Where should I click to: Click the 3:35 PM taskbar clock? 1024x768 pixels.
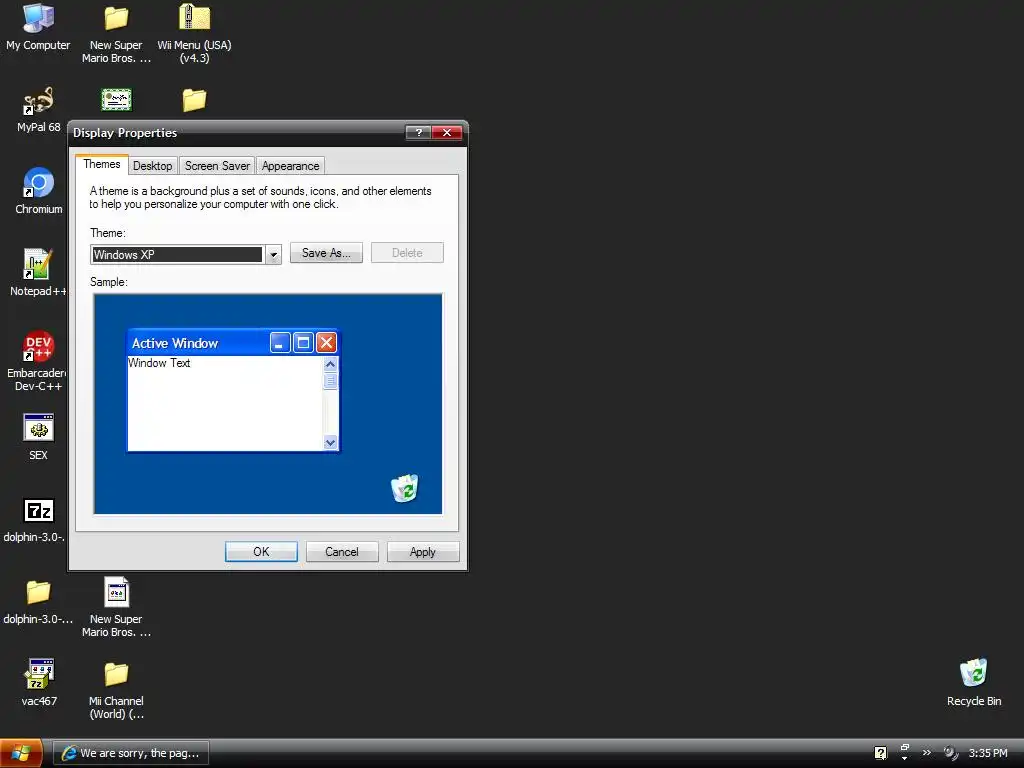(988, 753)
